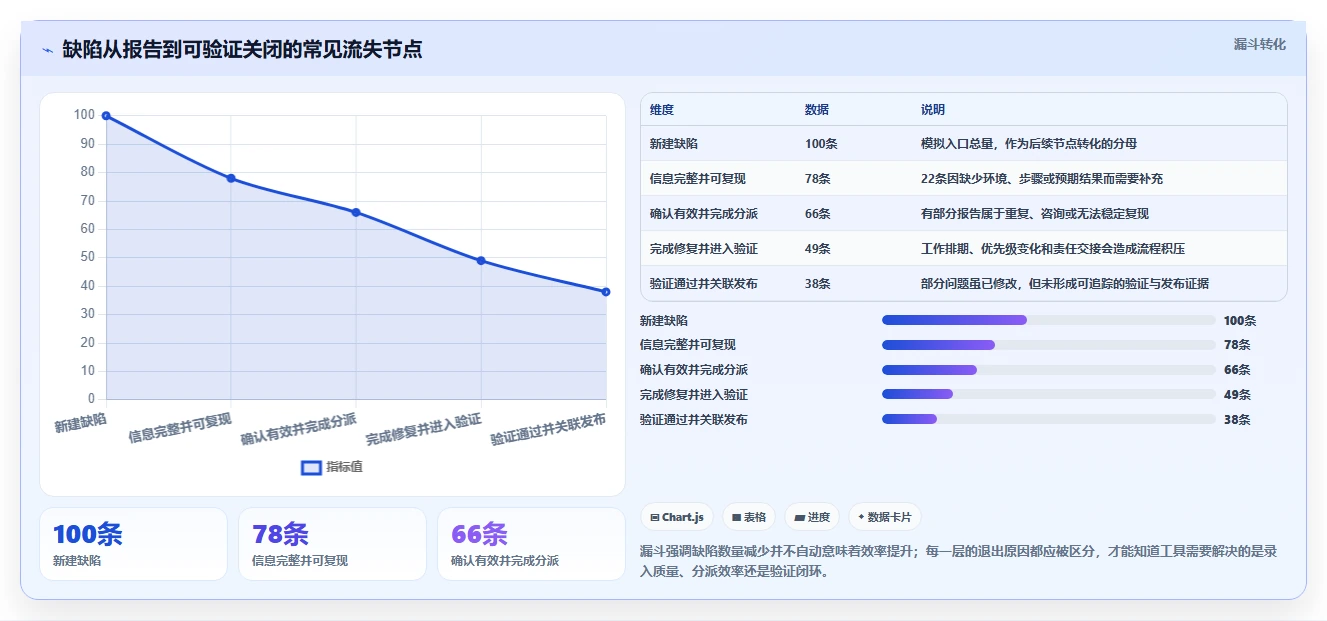Image resolution: width=1327 pixels, height=621 pixels.
Task: Click the description starting 部分问题虽已修改
Action: 1065,284
